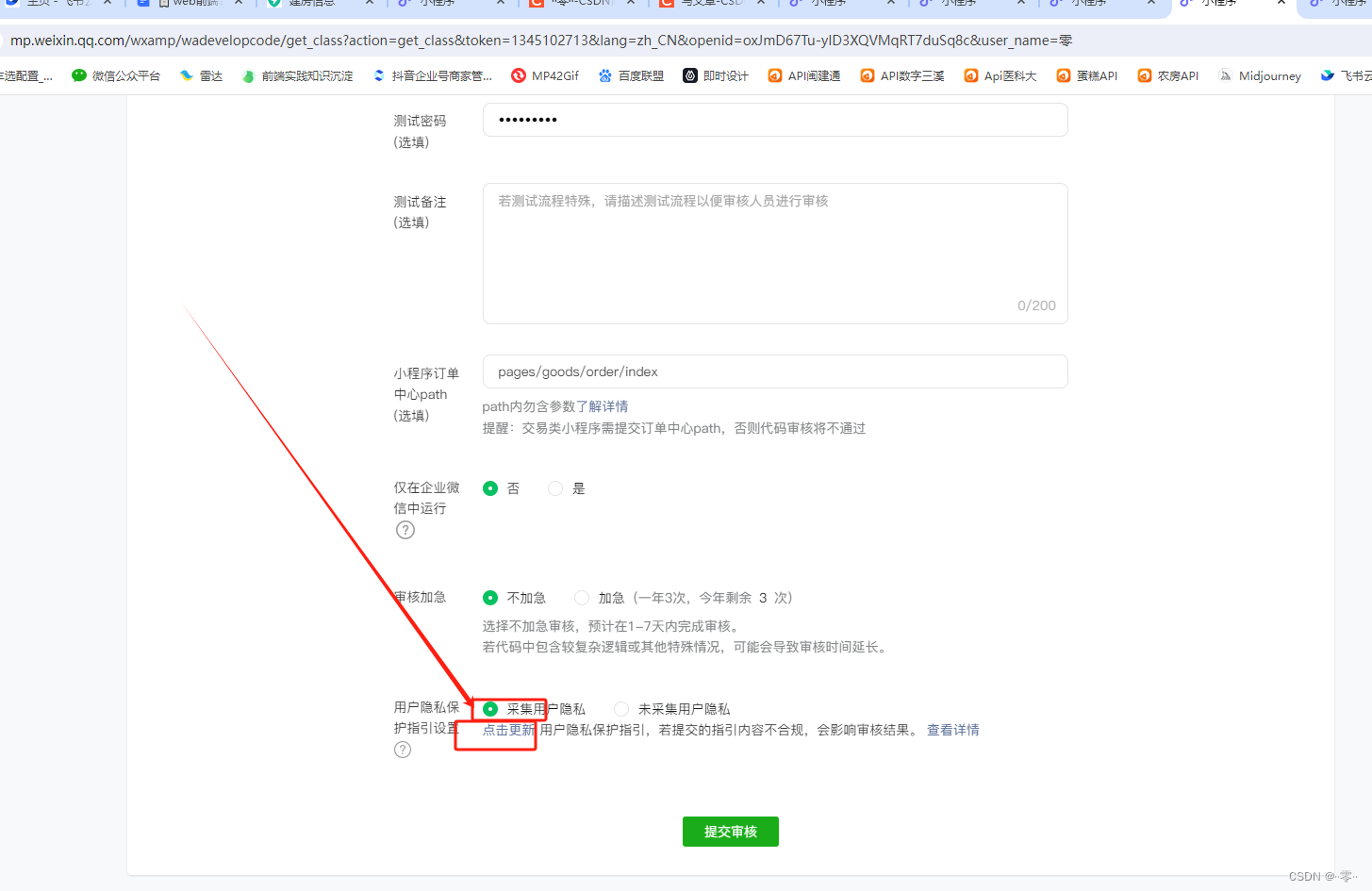The height and width of the screenshot is (891, 1372).
Task: Open the 即时设计 bookmark
Action: click(716, 75)
